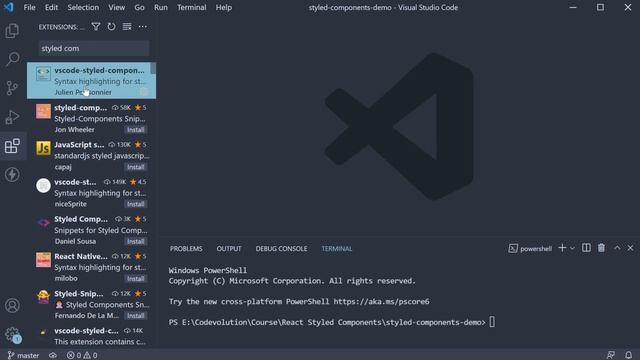The image size is (640, 360).
Task: Select the Styled Comp... by Daniel Sousa entry
Action: 91,230
